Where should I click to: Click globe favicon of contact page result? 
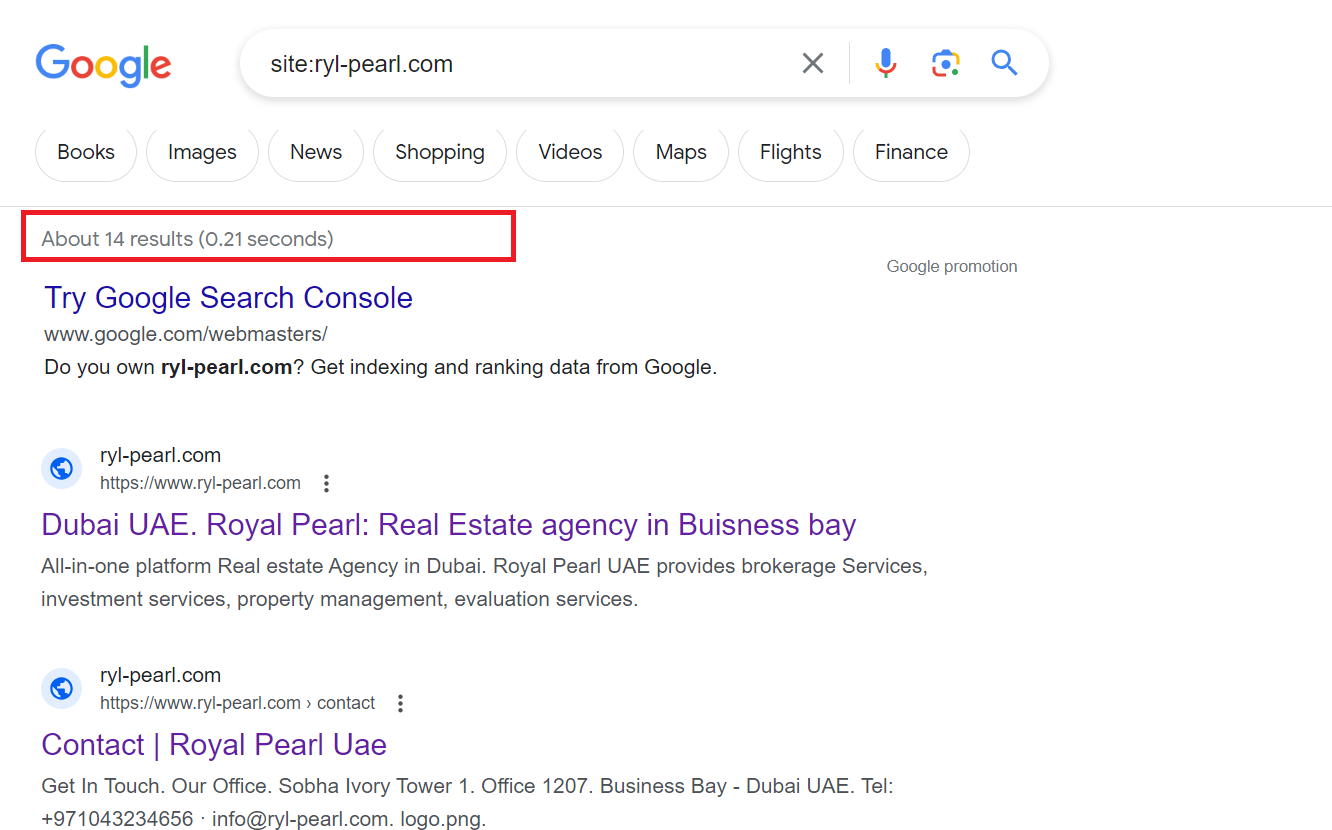[x=61, y=688]
